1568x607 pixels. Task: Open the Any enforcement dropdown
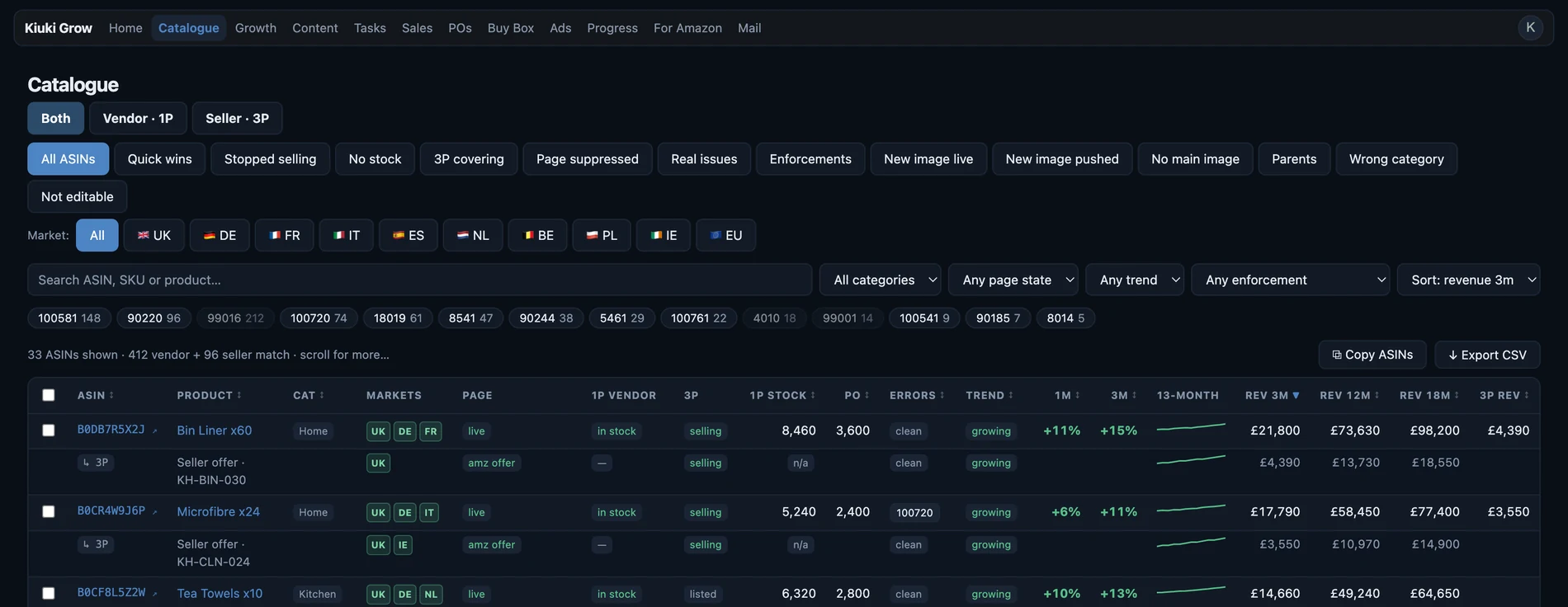pyautogui.click(x=1291, y=280)
